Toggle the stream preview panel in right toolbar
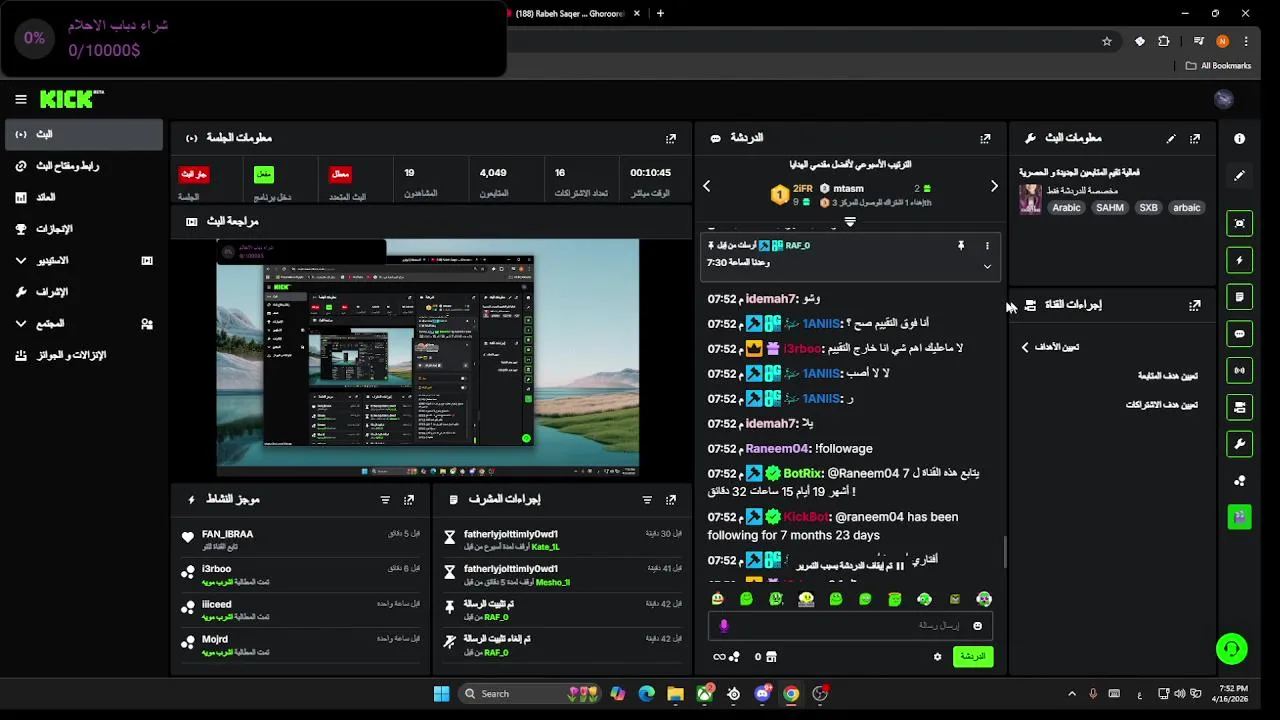Image resolution: width=1280 pixels, height=720 pixels. point(1240,223)
